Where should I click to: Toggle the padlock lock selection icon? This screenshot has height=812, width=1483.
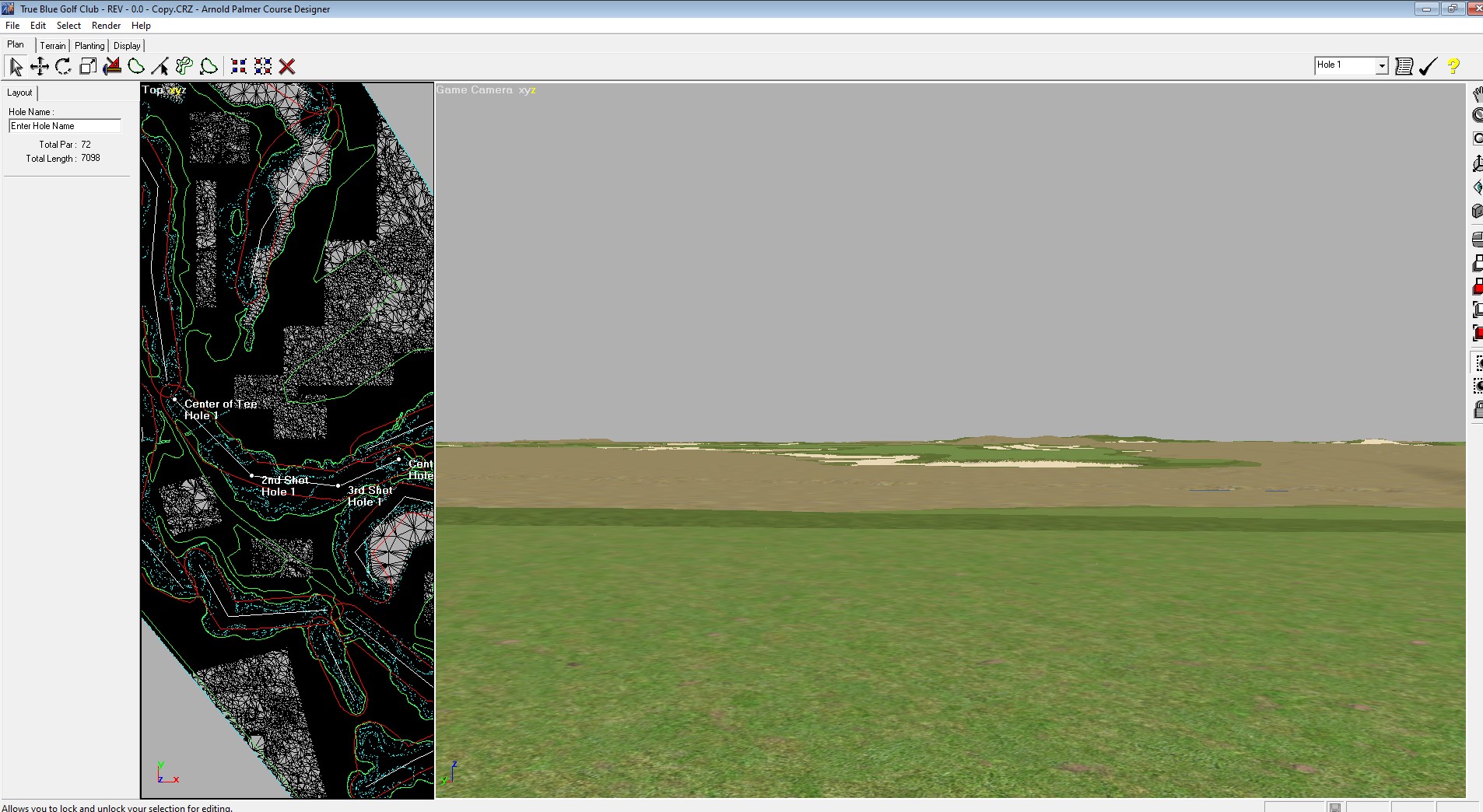[x=1478, y=410]
